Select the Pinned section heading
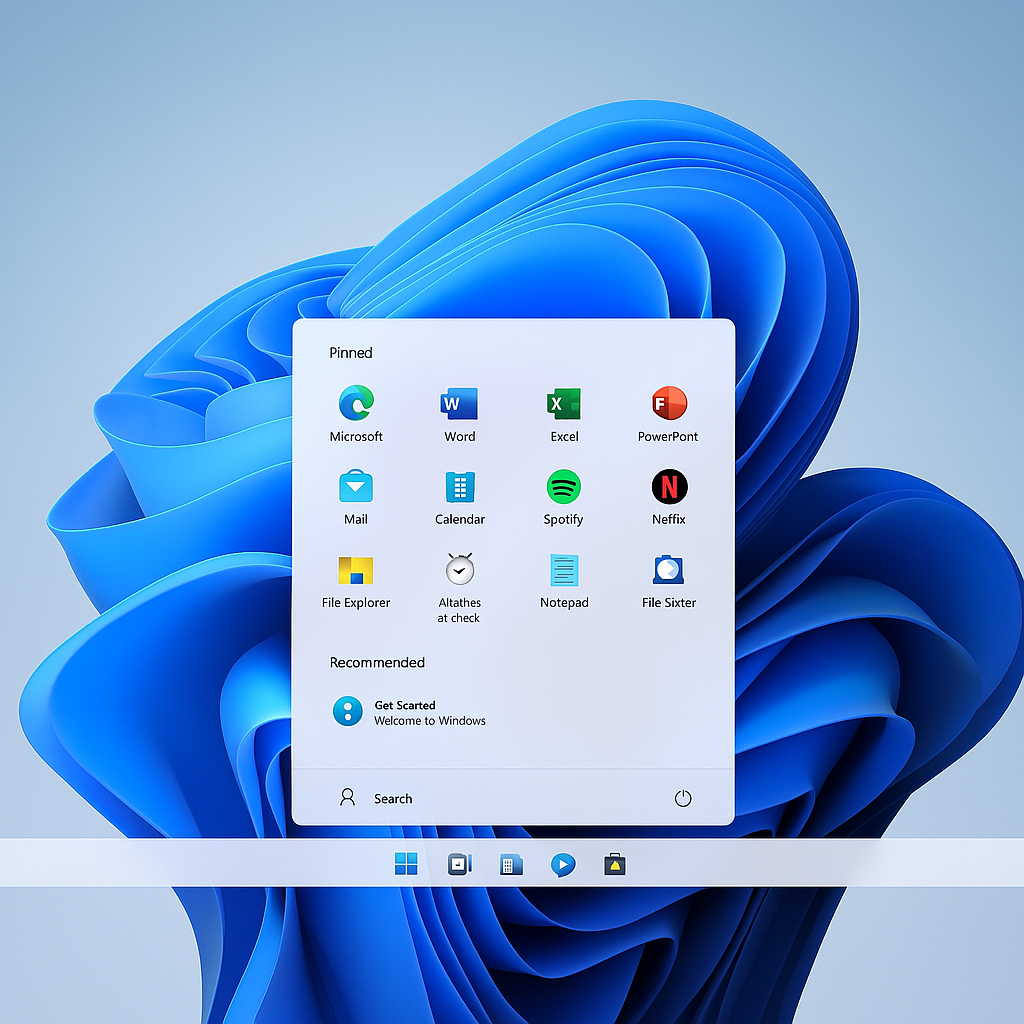The width and height of the screenshot is (1024, 1024). [351, 353]
